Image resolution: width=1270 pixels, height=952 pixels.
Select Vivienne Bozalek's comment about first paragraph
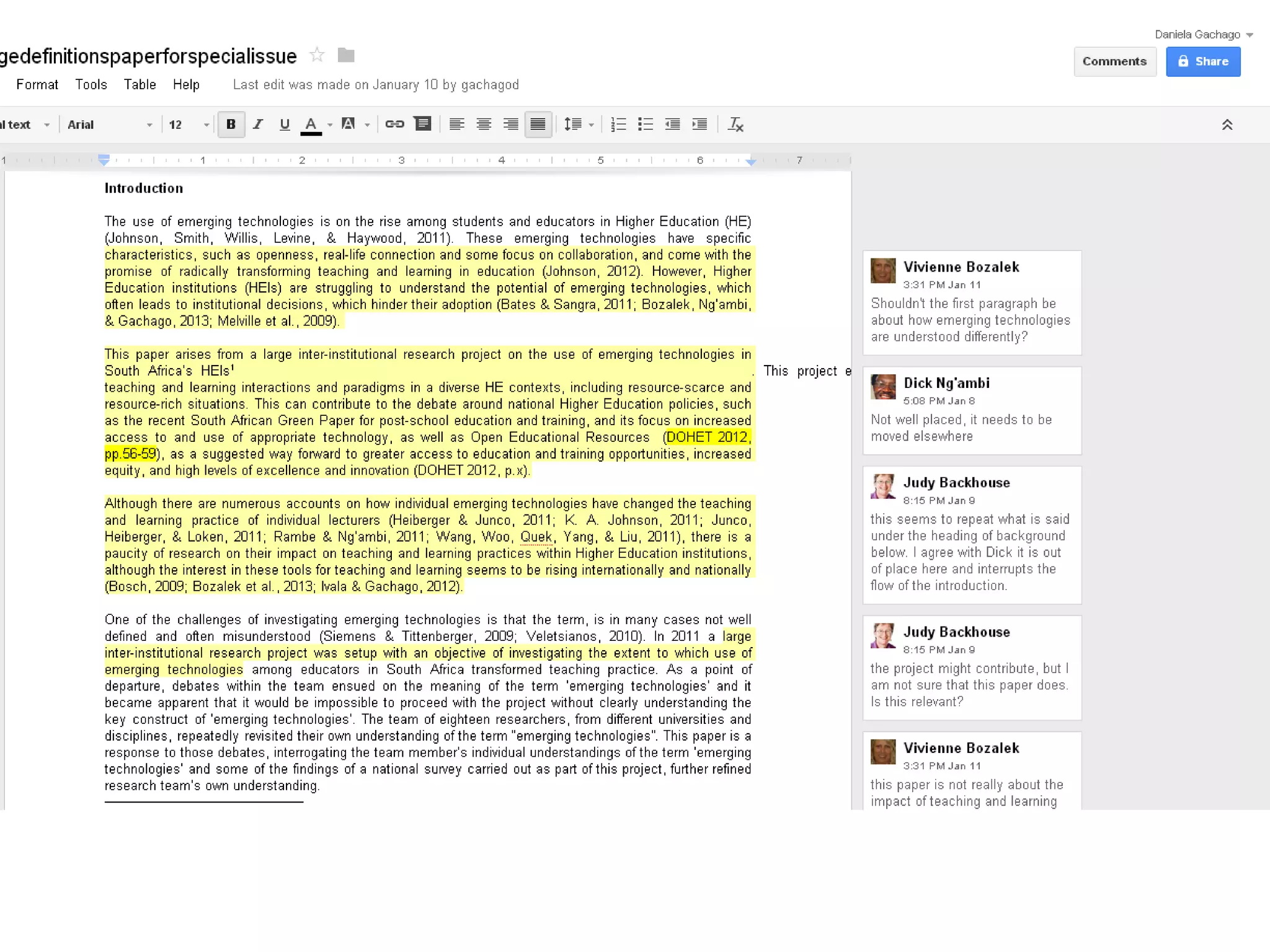pos(972,303)
